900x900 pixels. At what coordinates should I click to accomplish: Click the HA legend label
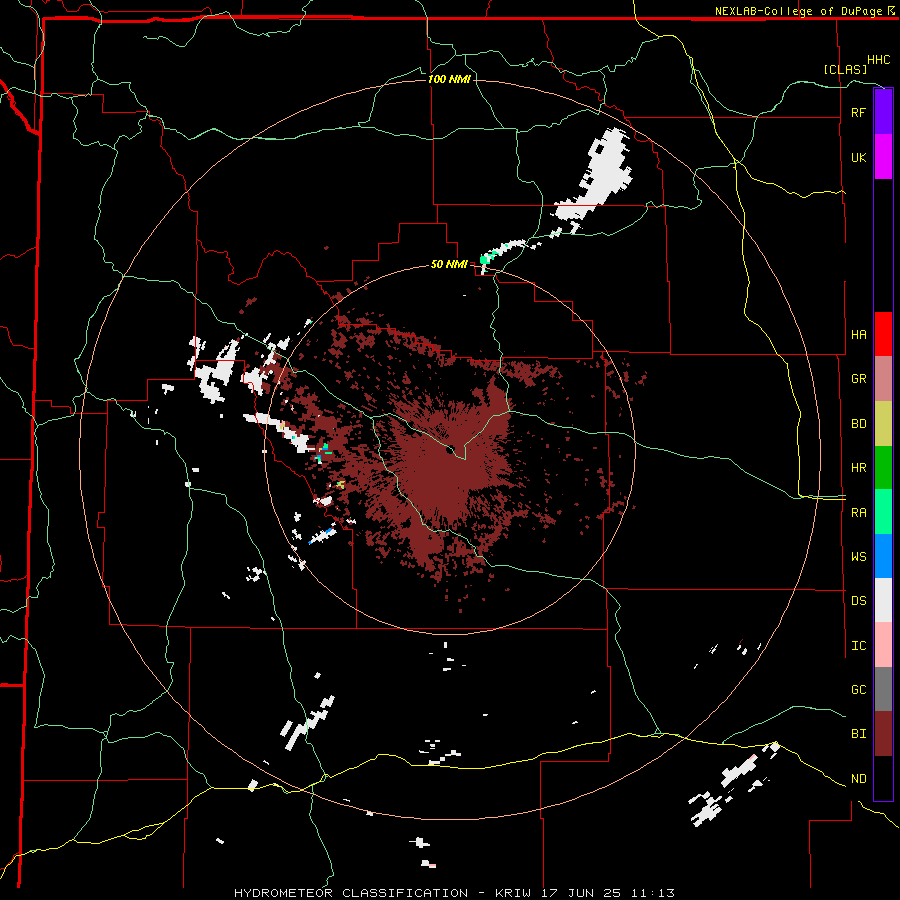coord(858,335)
